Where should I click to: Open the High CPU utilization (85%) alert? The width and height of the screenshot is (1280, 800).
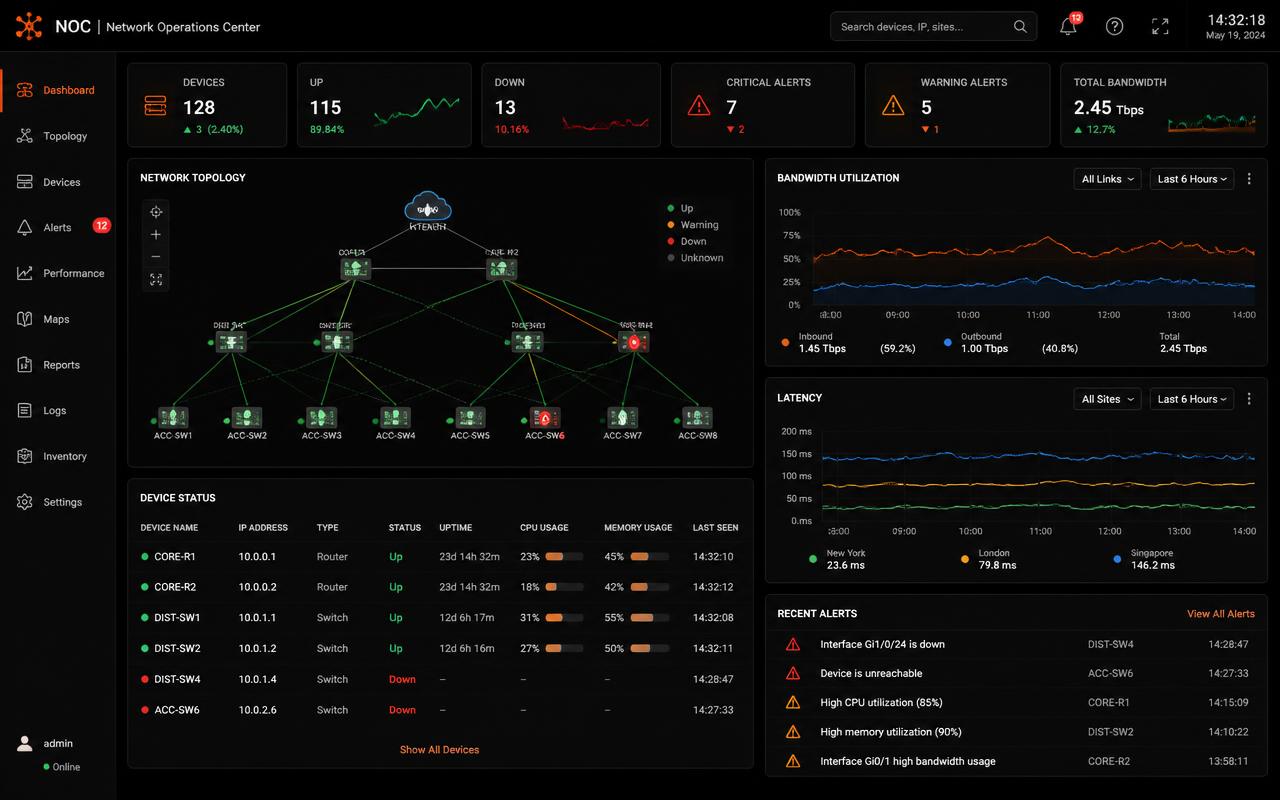881,703
